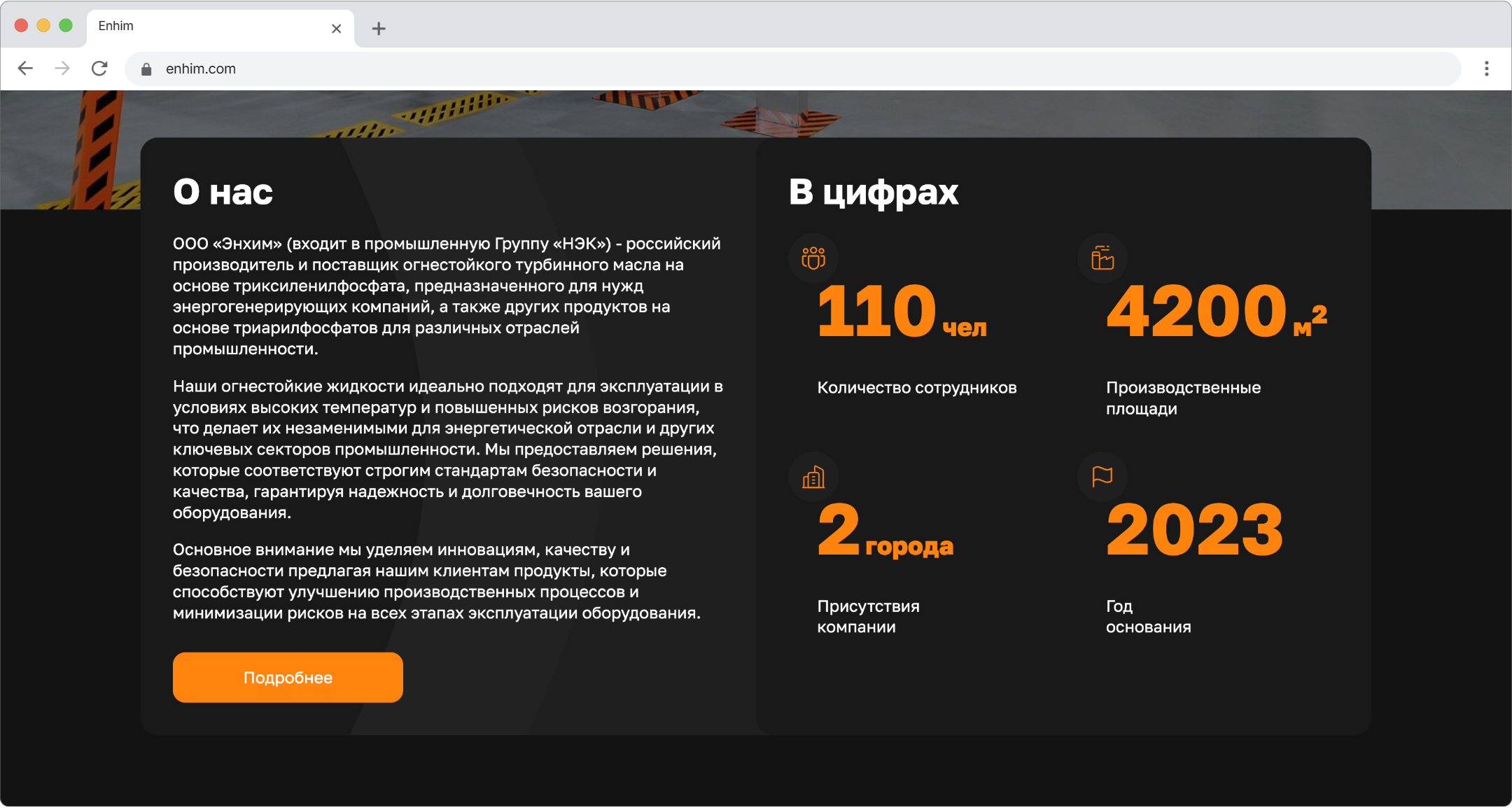
Task: Open a new browser tab
Action: point(379,29)
